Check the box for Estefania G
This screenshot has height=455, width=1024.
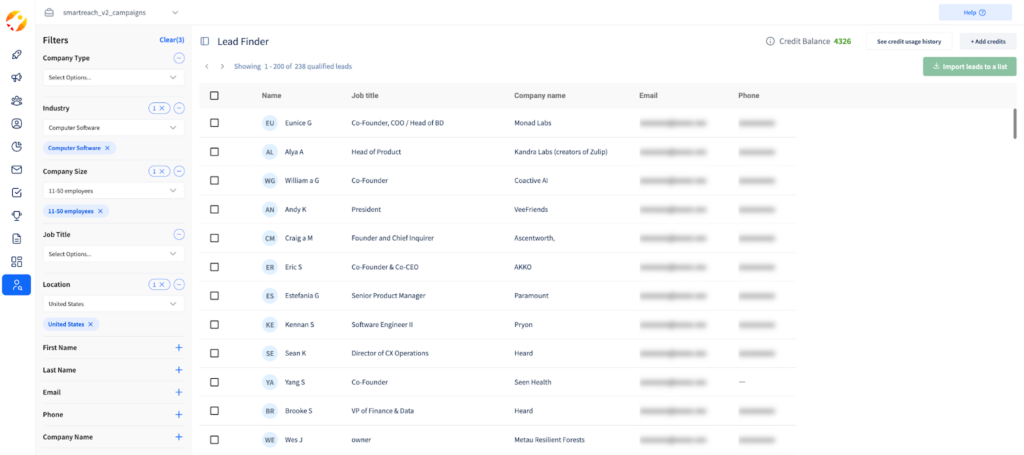[214, 296]
